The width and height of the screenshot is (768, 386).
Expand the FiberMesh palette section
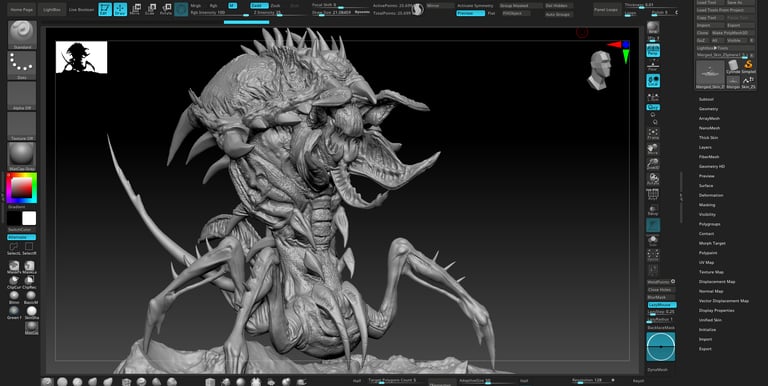[709, 157]
